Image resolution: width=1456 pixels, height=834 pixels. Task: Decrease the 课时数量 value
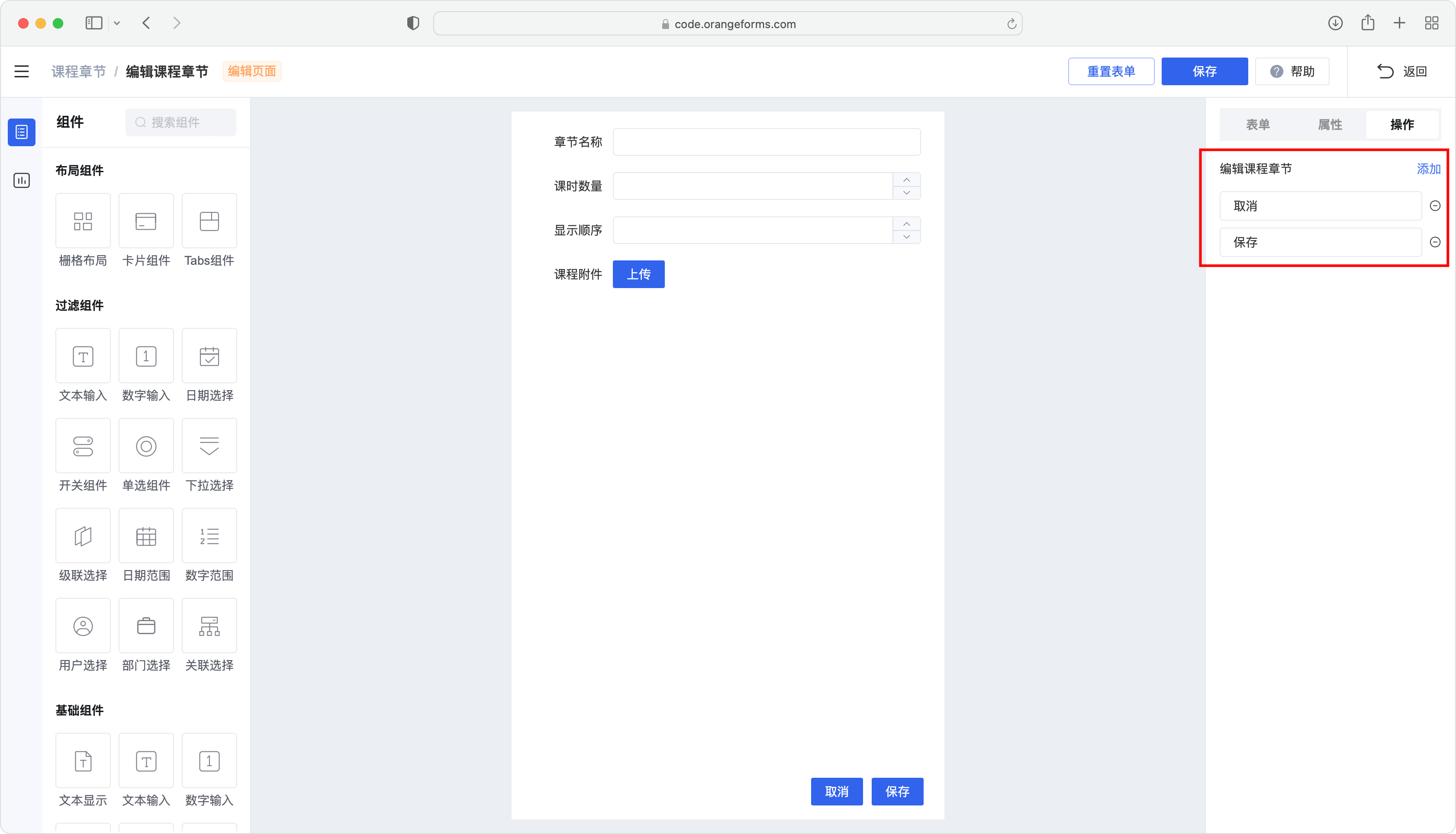coord(906,192)
